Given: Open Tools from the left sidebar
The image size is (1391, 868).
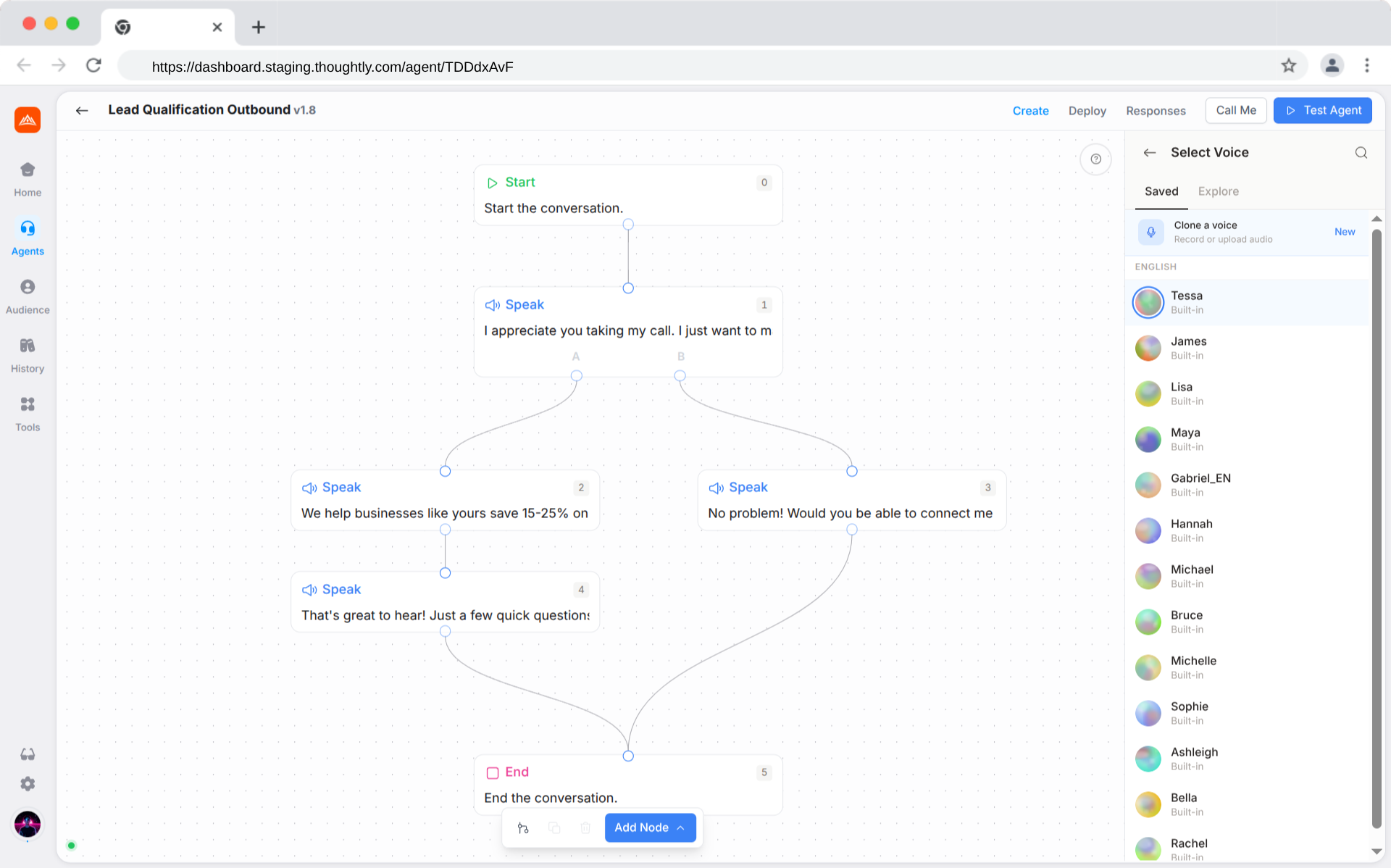Looking at the screenshot, I should [27, 412].
